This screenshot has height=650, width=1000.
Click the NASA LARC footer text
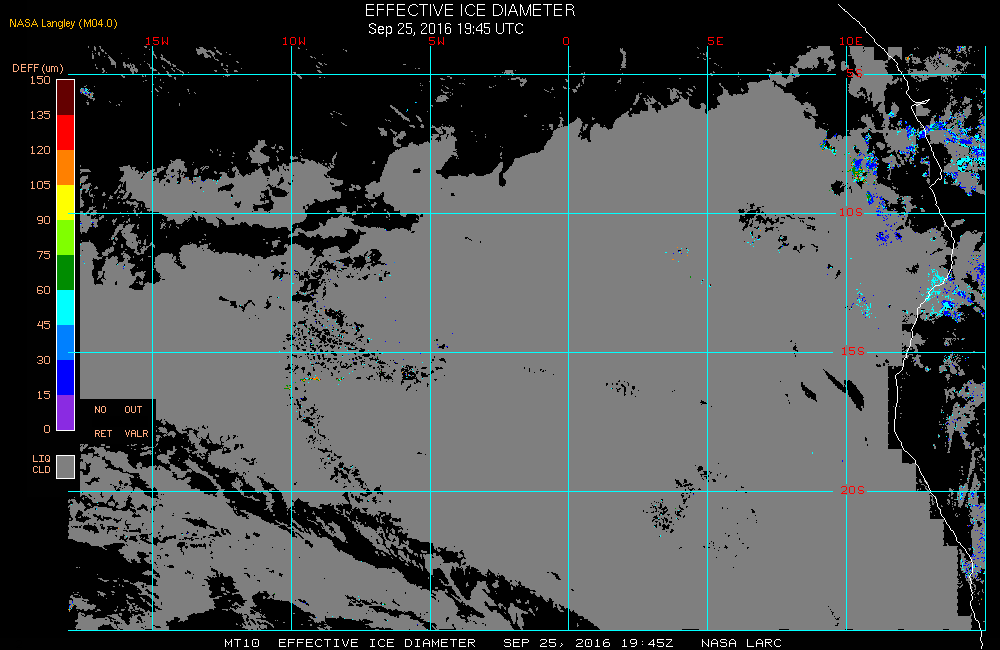(x=741, y=643)
